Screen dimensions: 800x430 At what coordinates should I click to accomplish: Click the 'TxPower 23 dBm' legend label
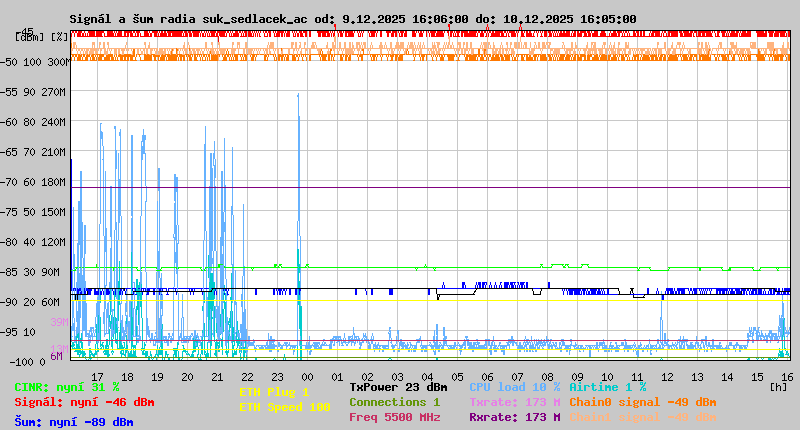pos(398,387)
